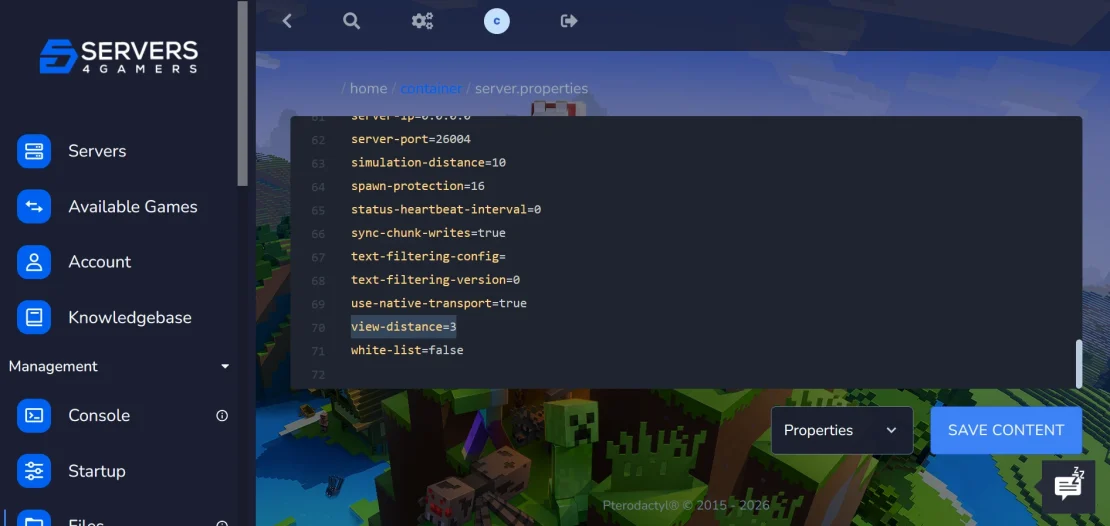This screenshot has width=1110, height=526.
Task: Click the server-port=26004 line
Action: point(411,139)
